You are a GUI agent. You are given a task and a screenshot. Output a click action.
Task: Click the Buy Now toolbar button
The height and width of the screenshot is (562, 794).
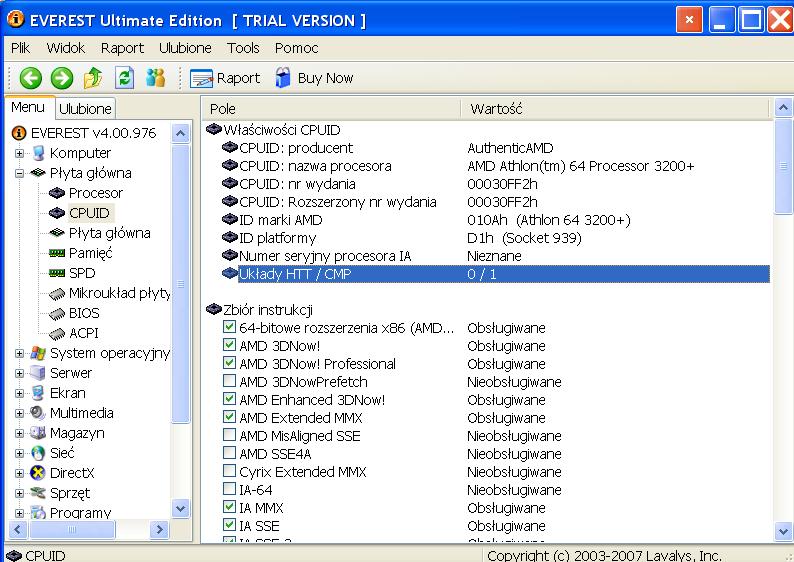tap(314, 78)
